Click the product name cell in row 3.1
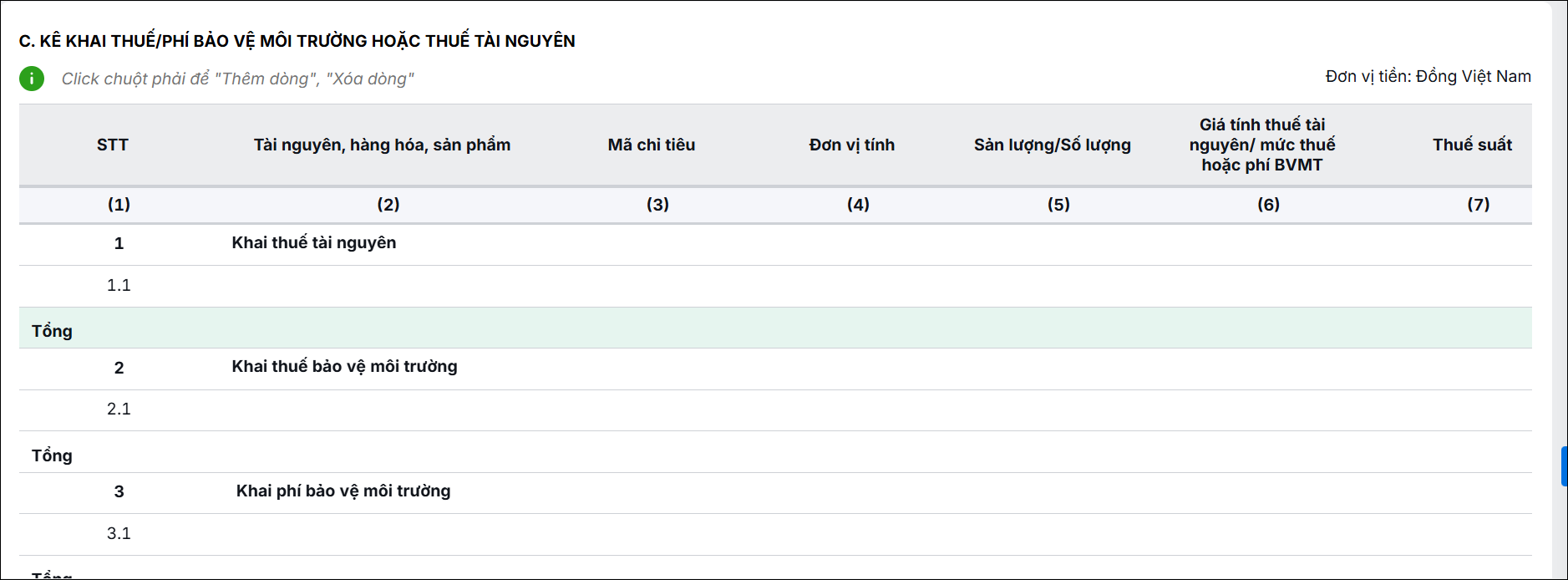The image size is (1568, 580). pos(388,534)
